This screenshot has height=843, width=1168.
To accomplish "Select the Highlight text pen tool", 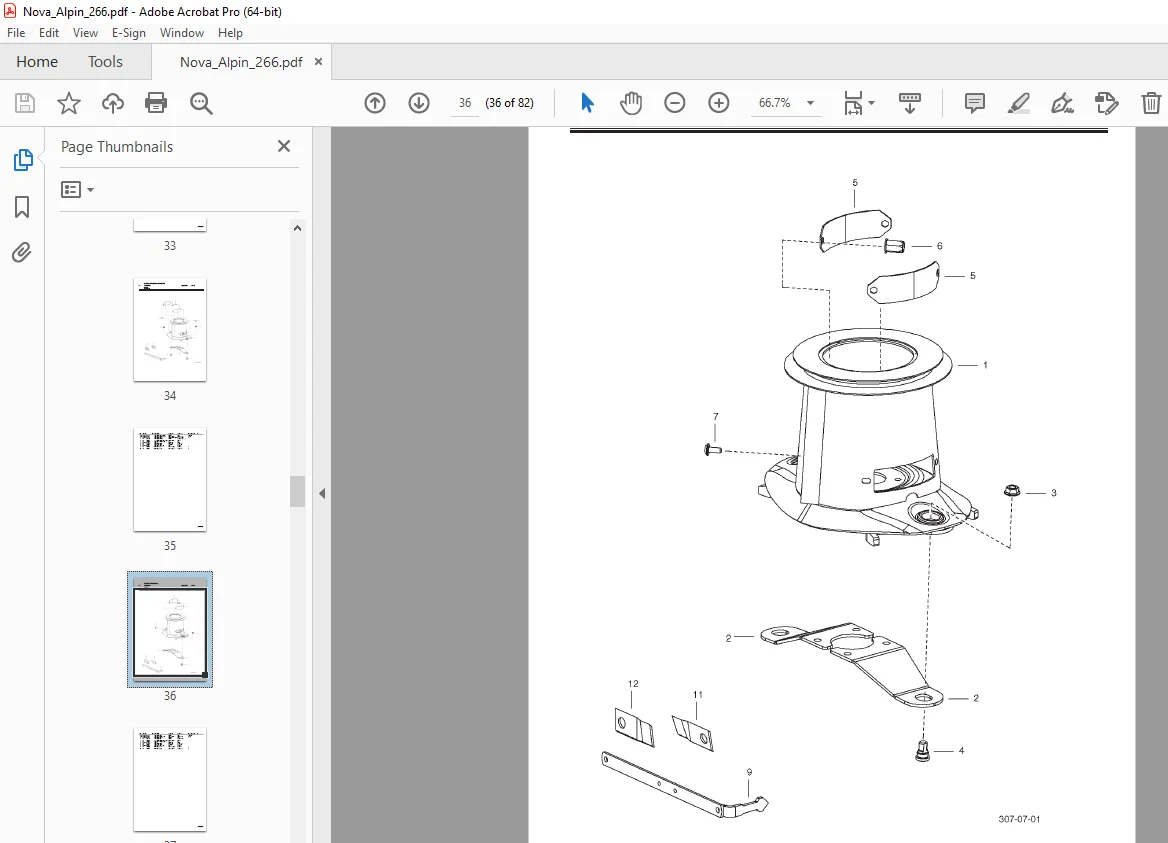I will pos(1018,103).
